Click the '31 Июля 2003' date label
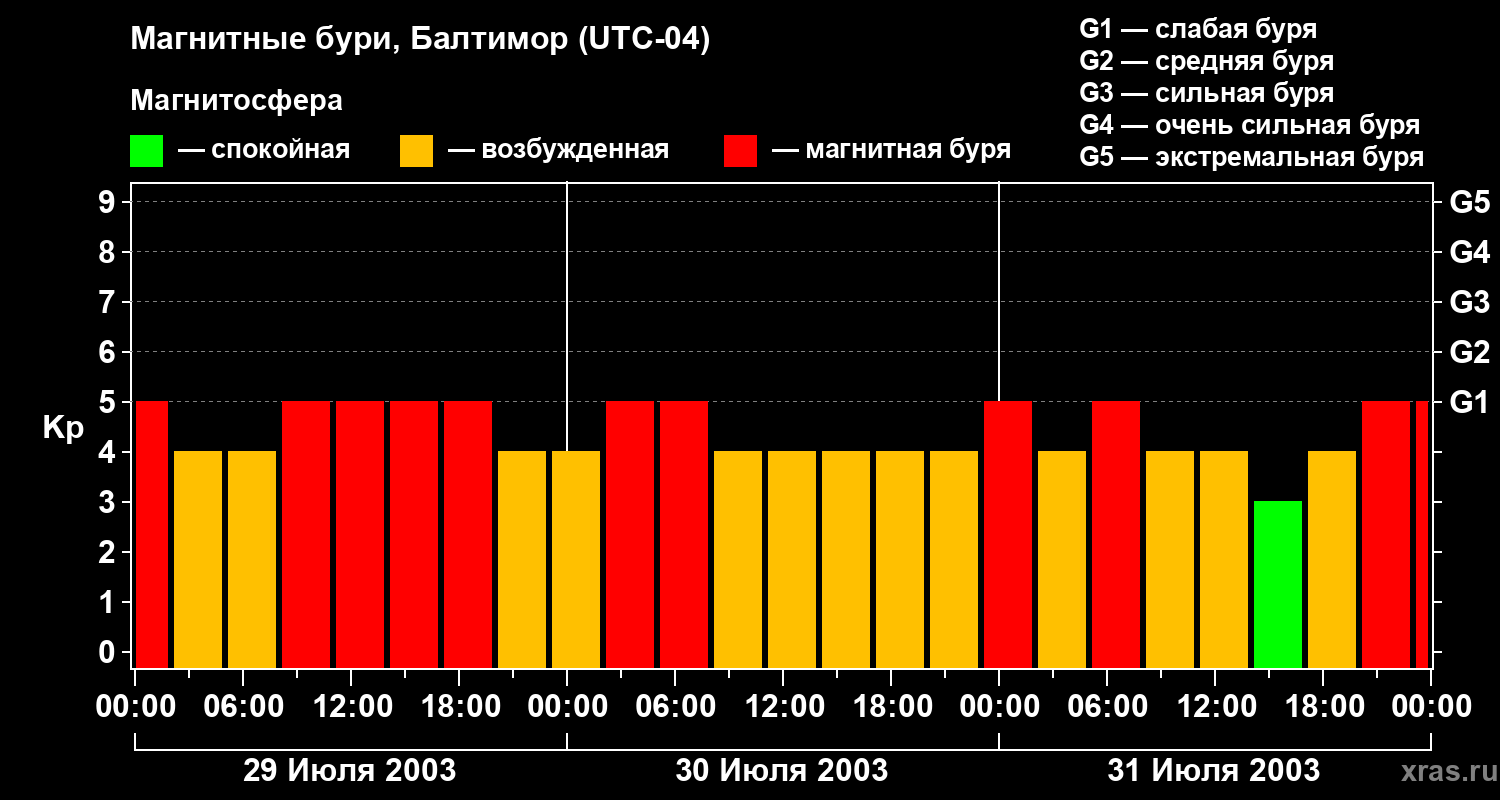Screen dimensions: 1500x800 coord(1214,771)
